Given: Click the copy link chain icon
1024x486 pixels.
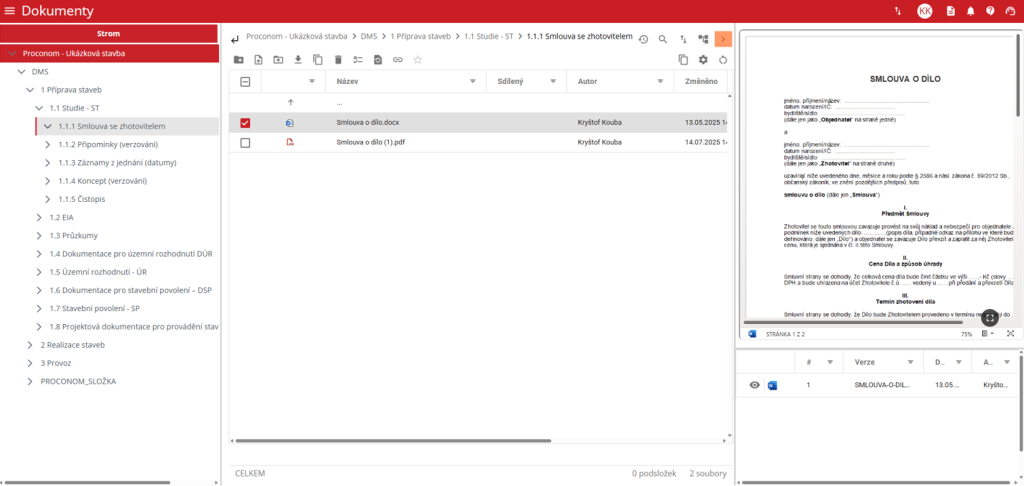Looking at the screenshot, I should (398, 60).
